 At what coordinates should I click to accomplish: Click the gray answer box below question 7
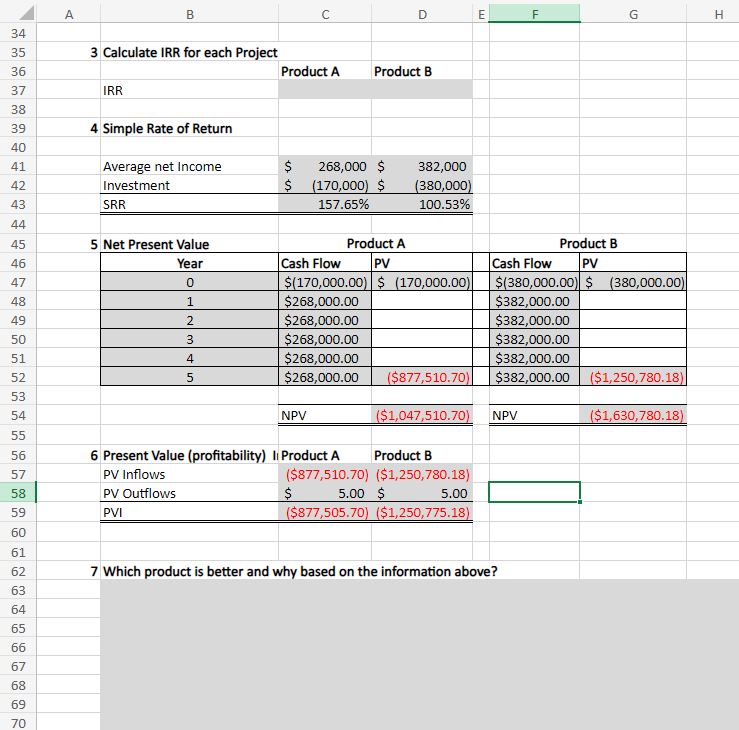419,655
